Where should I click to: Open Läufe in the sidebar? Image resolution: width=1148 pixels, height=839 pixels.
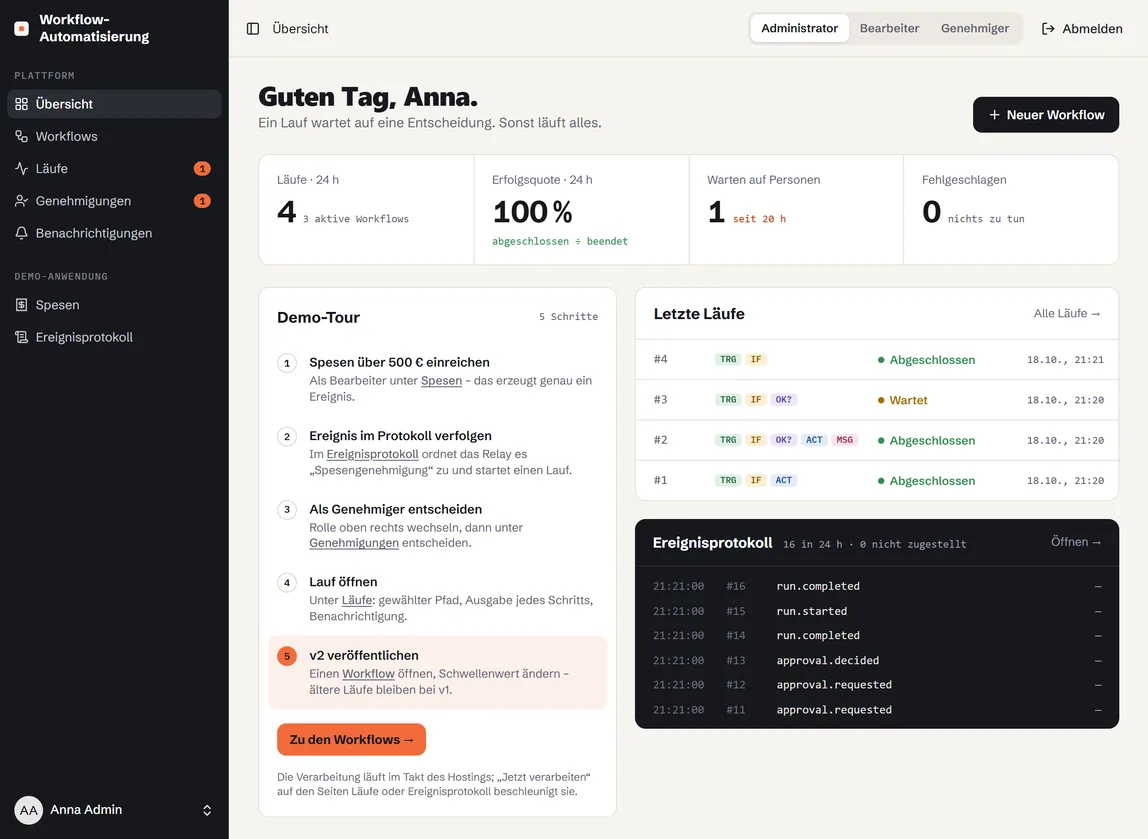coord(114,168)
